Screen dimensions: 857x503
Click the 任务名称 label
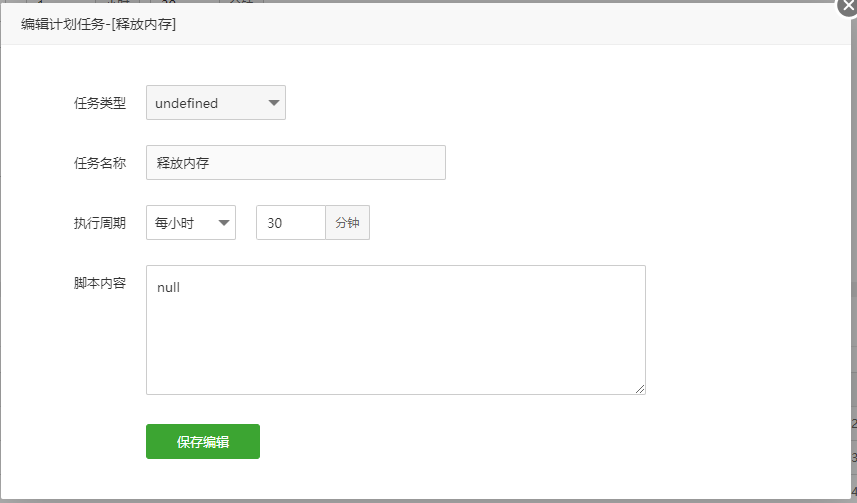(x=100, y=163)
